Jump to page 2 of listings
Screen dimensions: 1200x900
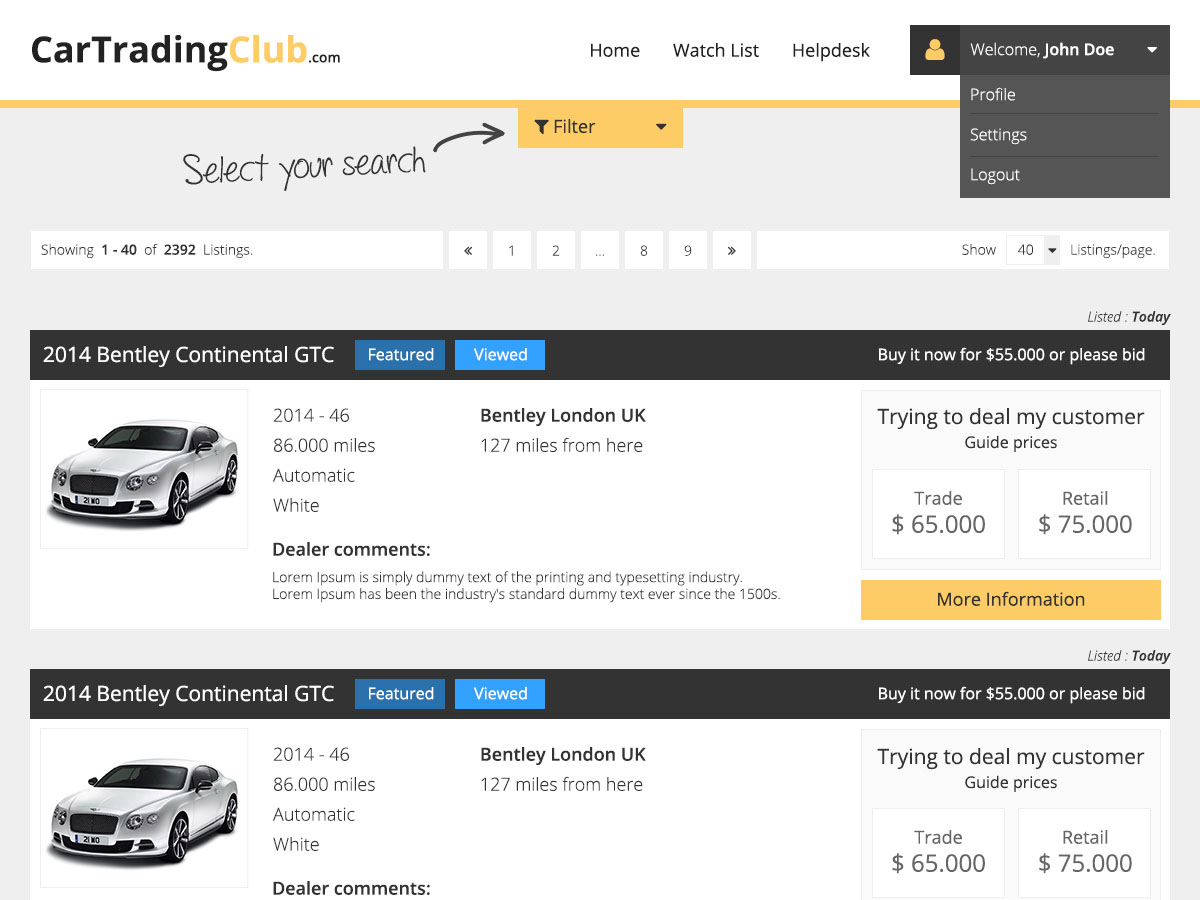click(x=556, y=251)
